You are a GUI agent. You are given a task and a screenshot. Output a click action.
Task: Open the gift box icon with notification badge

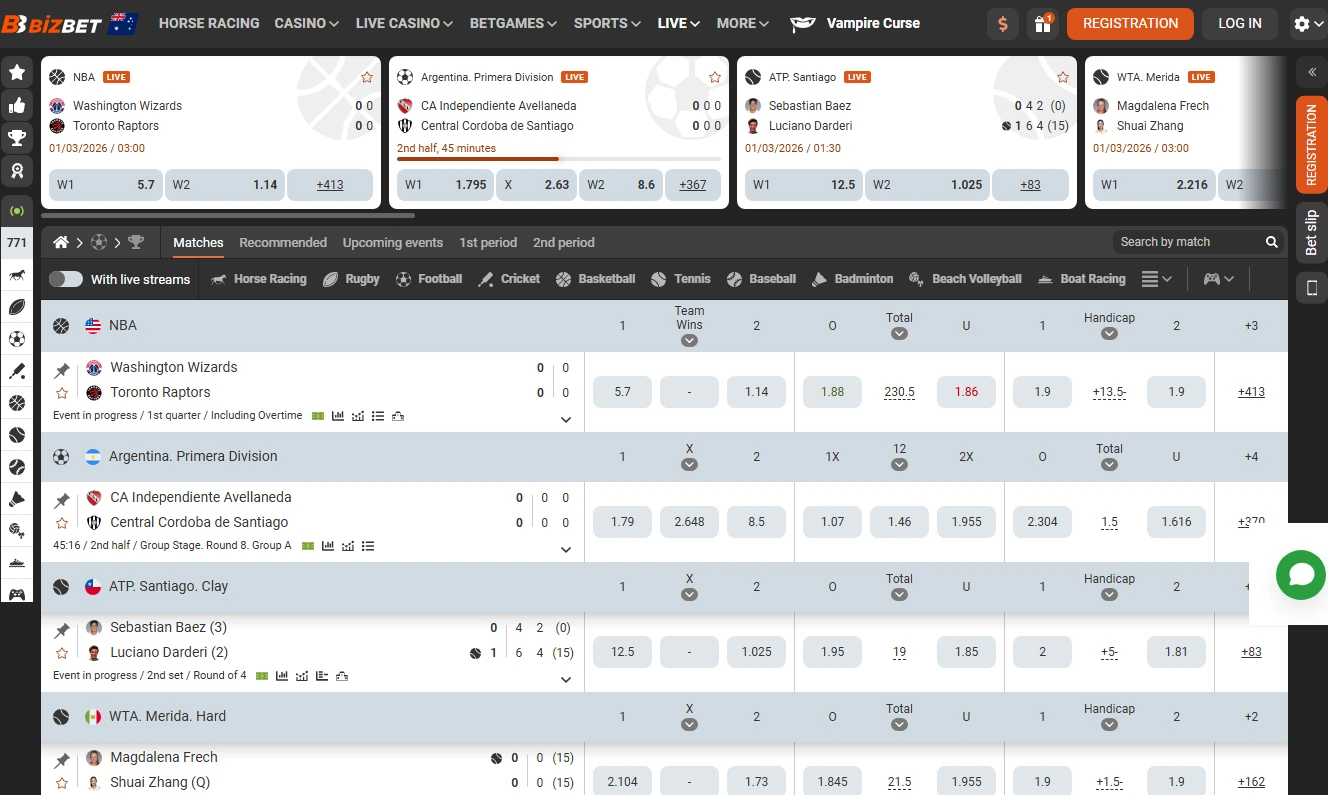pyautogui.click(x=1045, y=23)
